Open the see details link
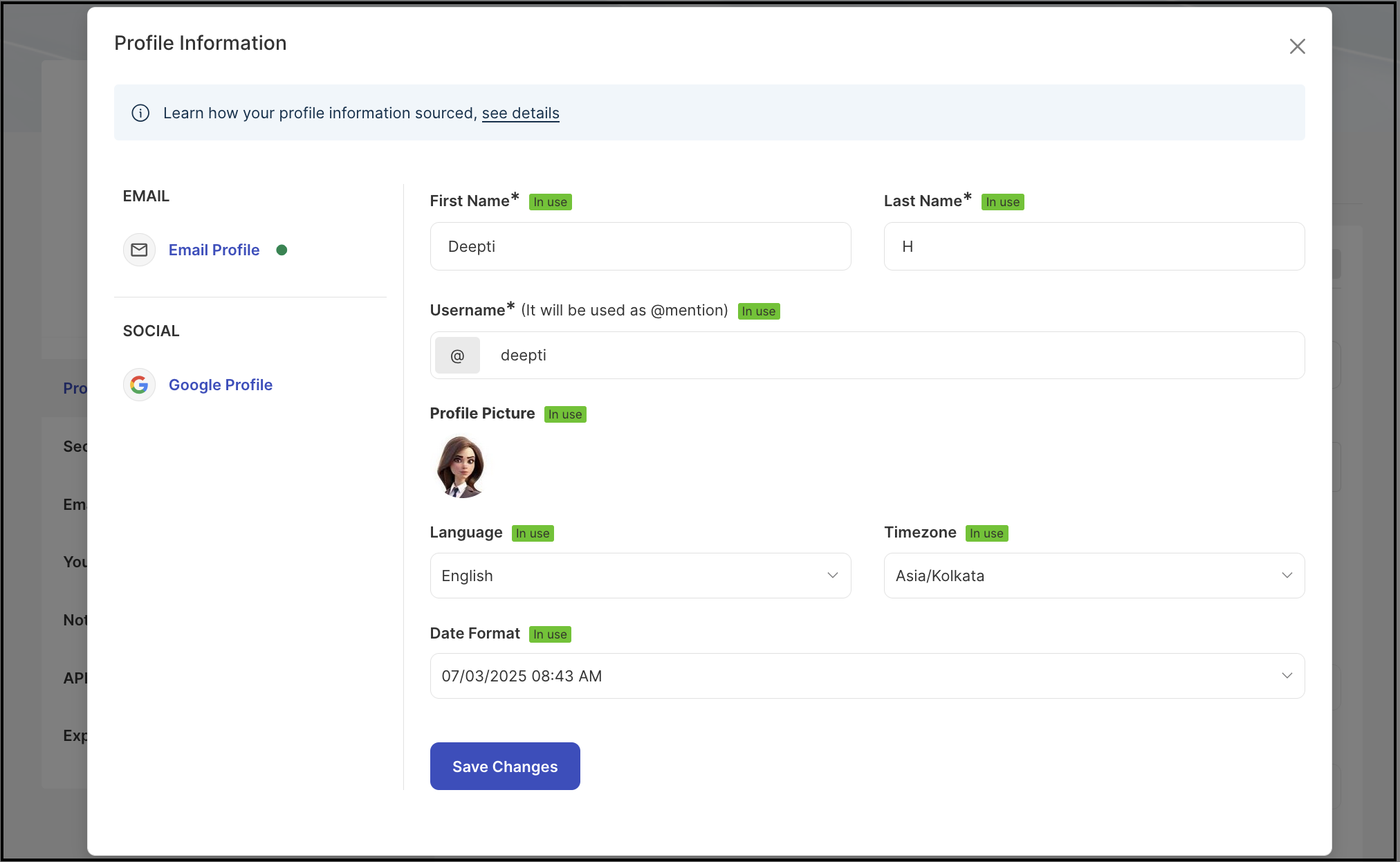 520,113
